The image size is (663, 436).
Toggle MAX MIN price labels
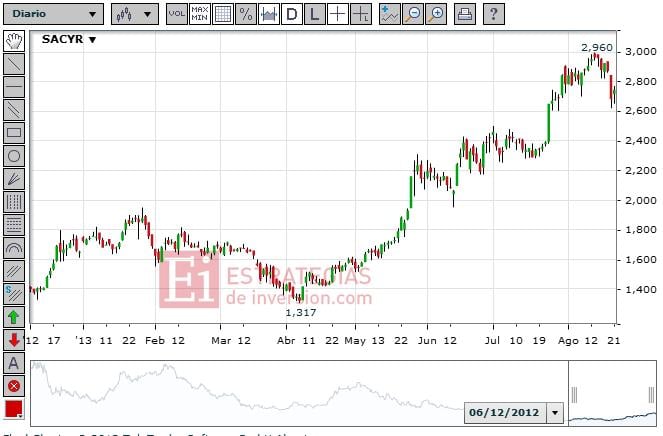point(200,14)
